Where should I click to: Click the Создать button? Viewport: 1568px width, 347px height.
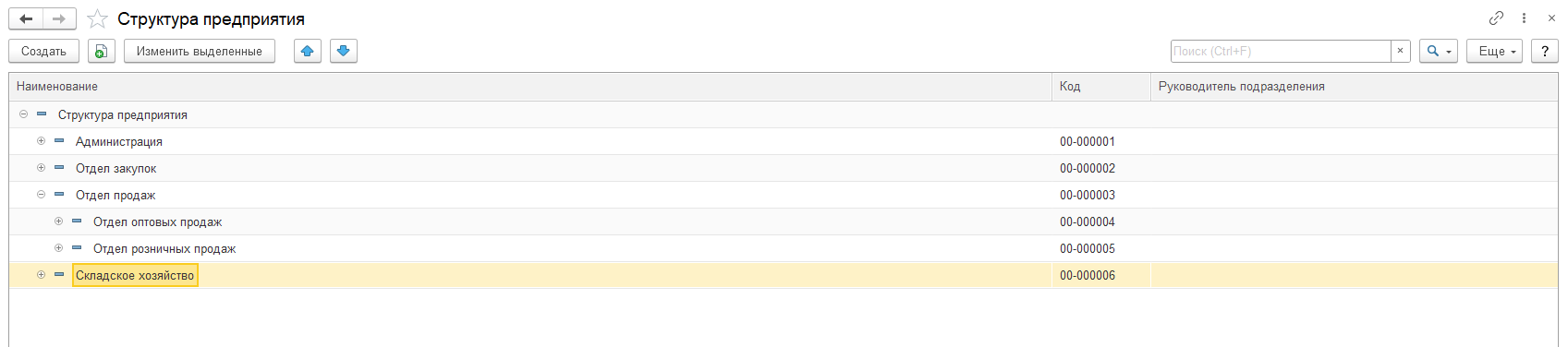coord(44,52)
